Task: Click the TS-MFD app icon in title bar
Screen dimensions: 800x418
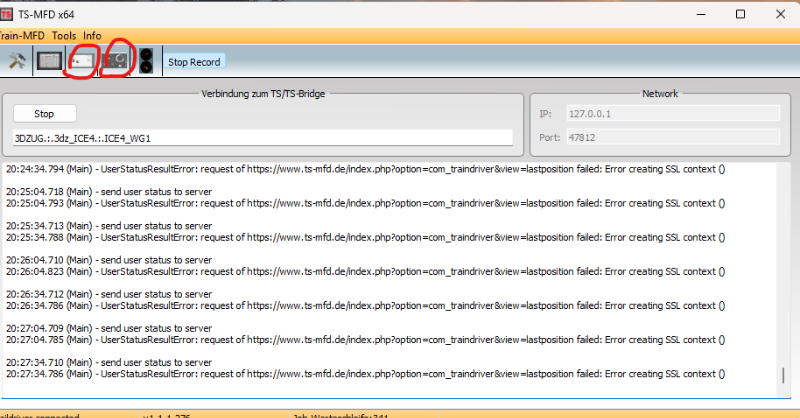Action: (x=8, y=14)
